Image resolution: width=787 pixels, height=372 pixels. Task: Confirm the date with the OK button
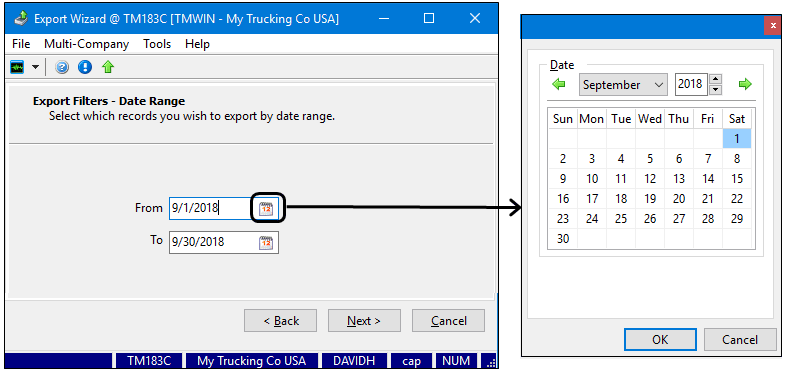click(x=660, y=340)
